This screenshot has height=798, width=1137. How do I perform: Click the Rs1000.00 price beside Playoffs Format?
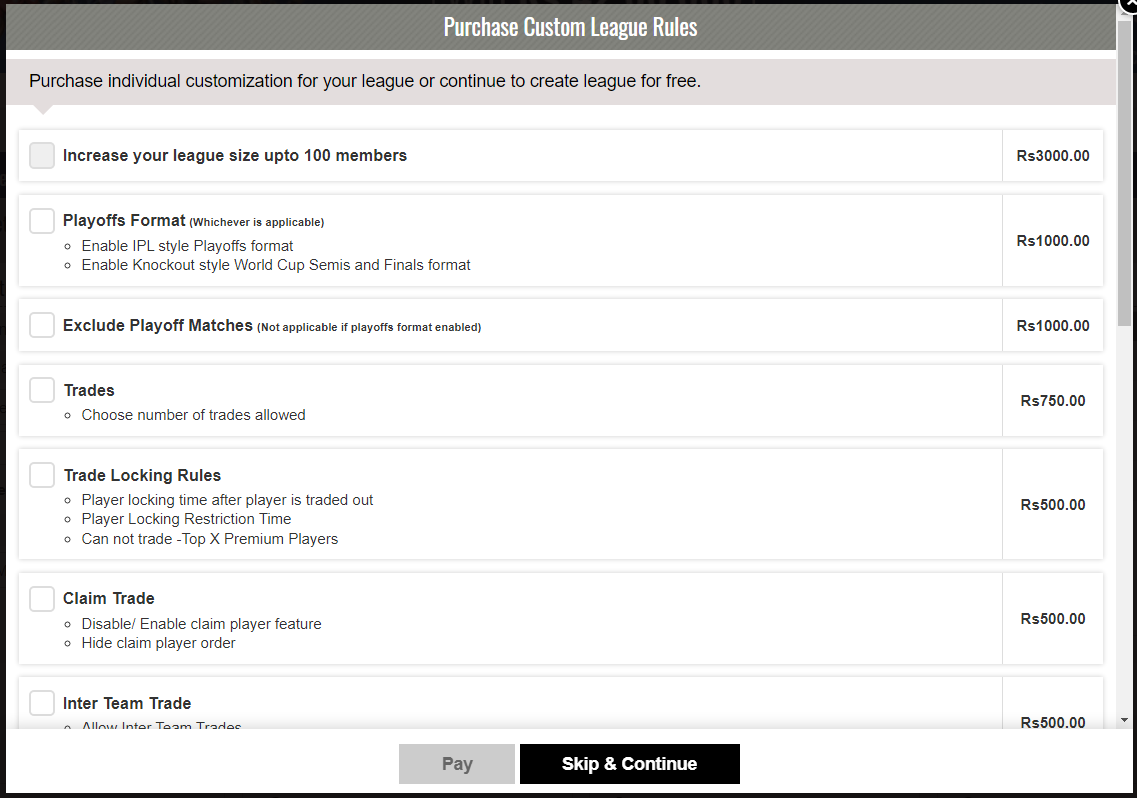coord(1053,241)
